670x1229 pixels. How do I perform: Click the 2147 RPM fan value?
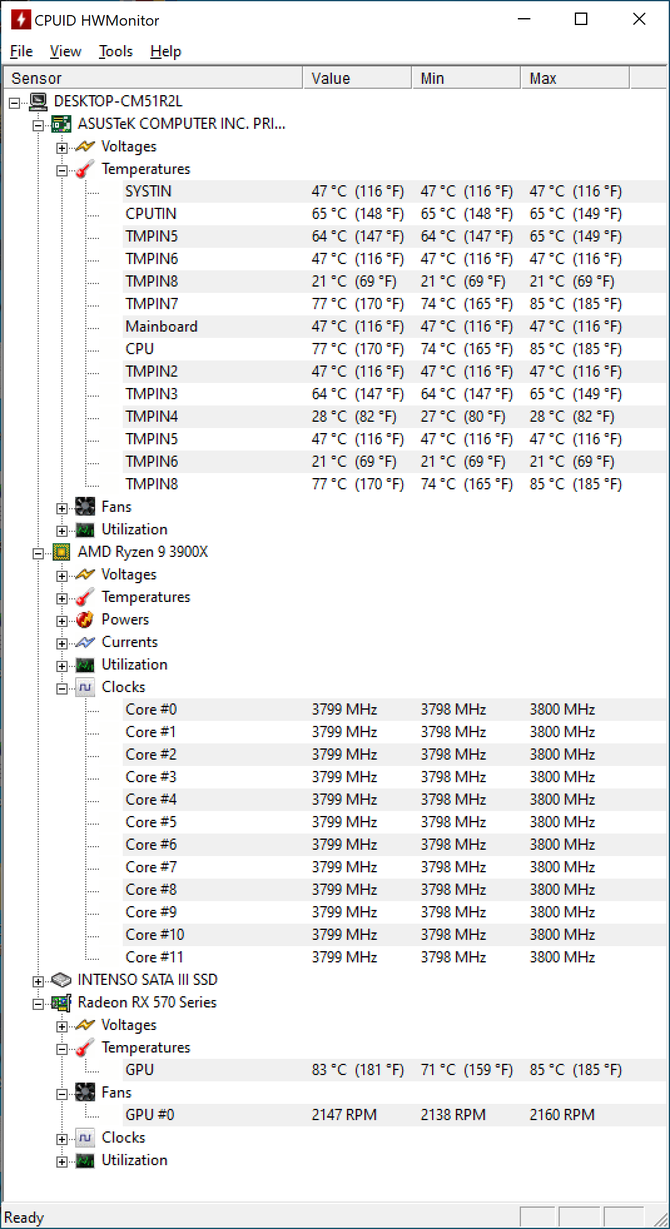click(347, 1115)
